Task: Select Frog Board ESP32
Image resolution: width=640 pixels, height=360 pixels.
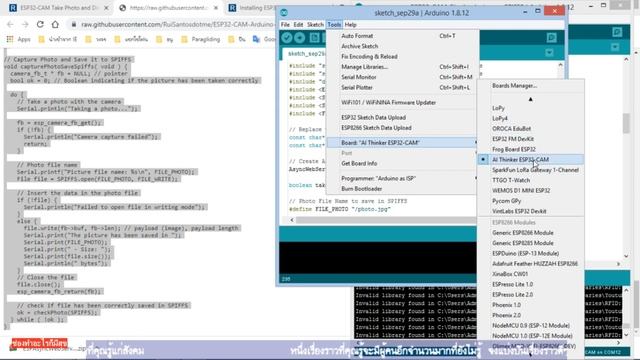Action: [531, 149]
